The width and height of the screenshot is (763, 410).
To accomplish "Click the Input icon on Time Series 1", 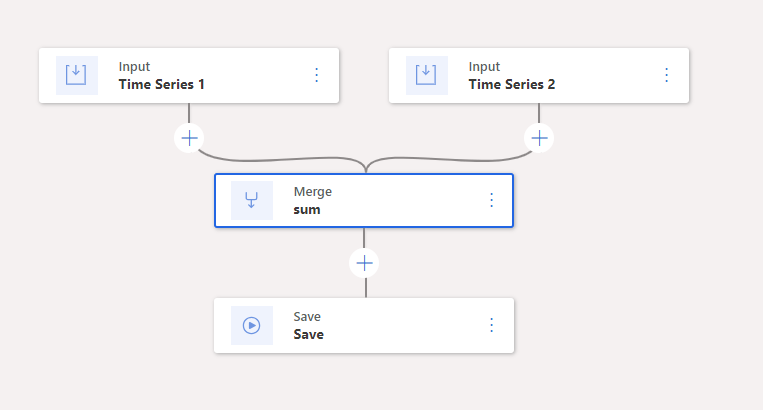I will (77, 75).
